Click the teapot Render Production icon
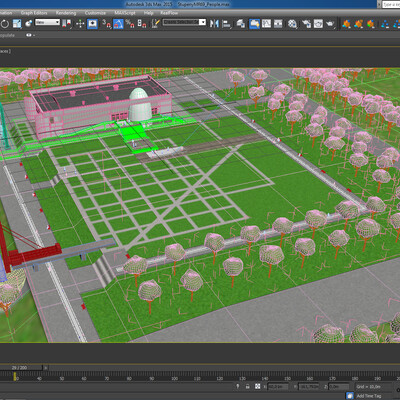Viewport: 400px width, 400px height. point(330,24)
